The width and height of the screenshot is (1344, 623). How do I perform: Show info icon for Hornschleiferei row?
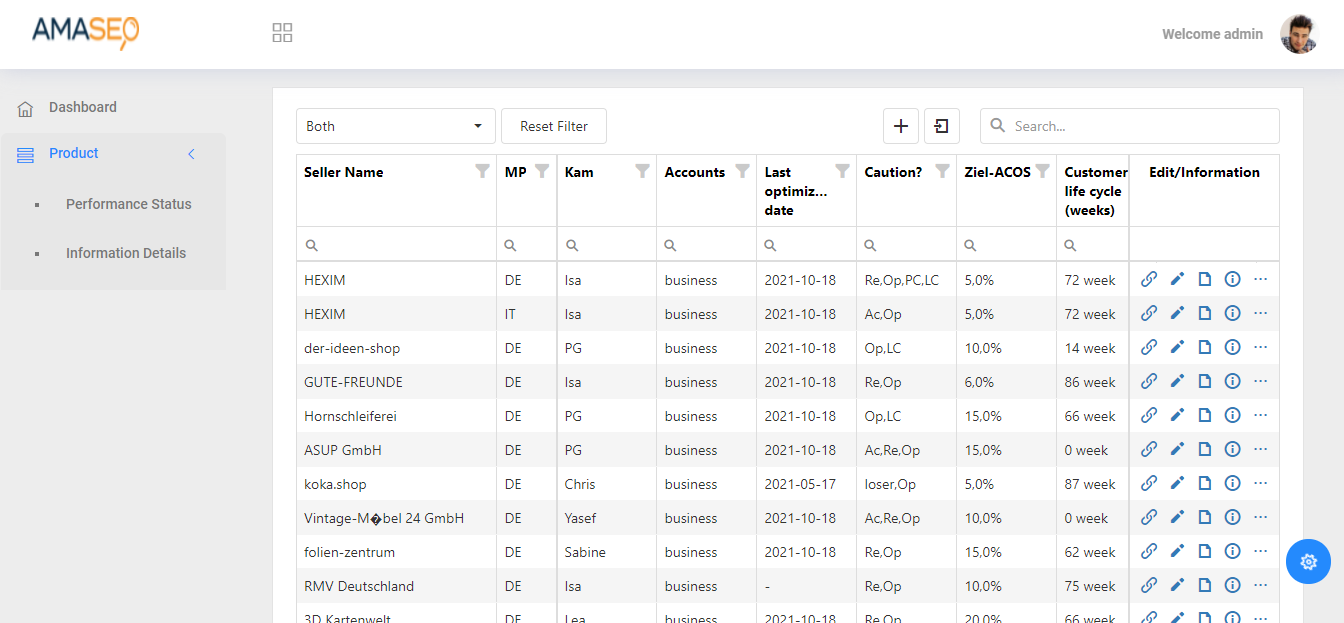pos(1232,416)
